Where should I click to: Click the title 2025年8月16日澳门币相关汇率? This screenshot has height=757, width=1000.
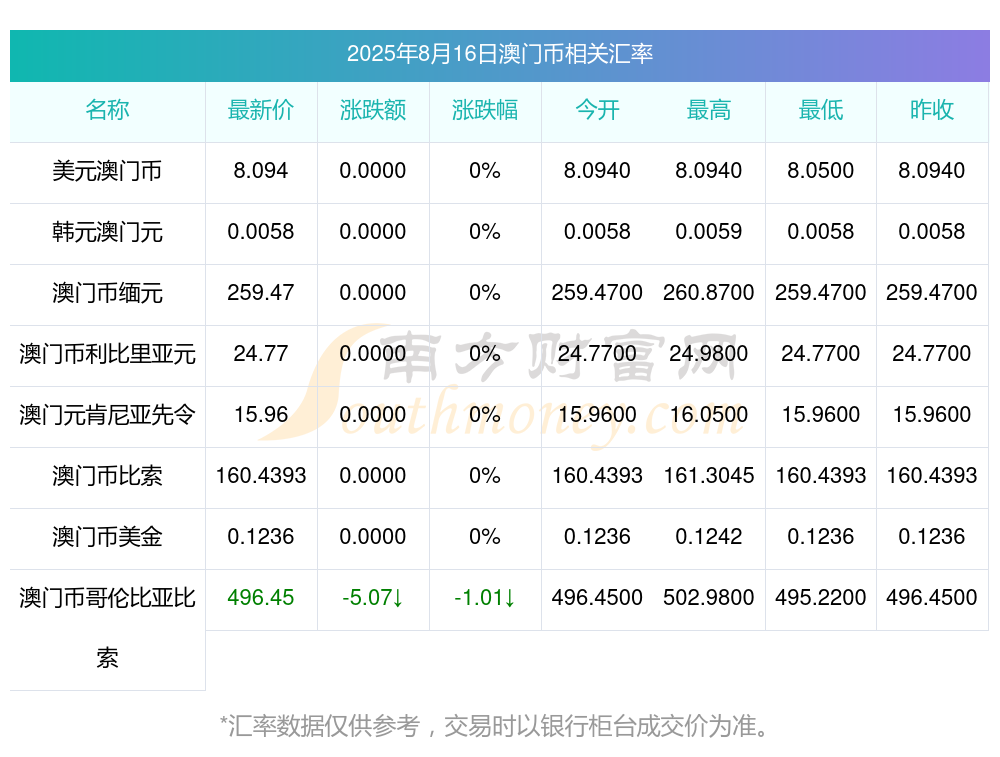coord(499,54)
